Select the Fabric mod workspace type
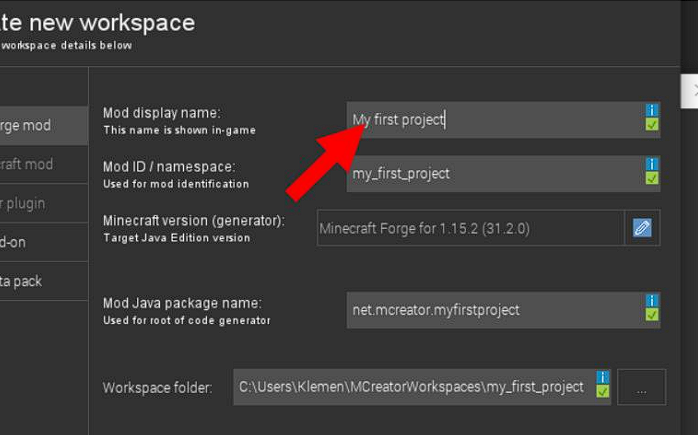The height and width of the screenshot is (435, 698). 40,164
